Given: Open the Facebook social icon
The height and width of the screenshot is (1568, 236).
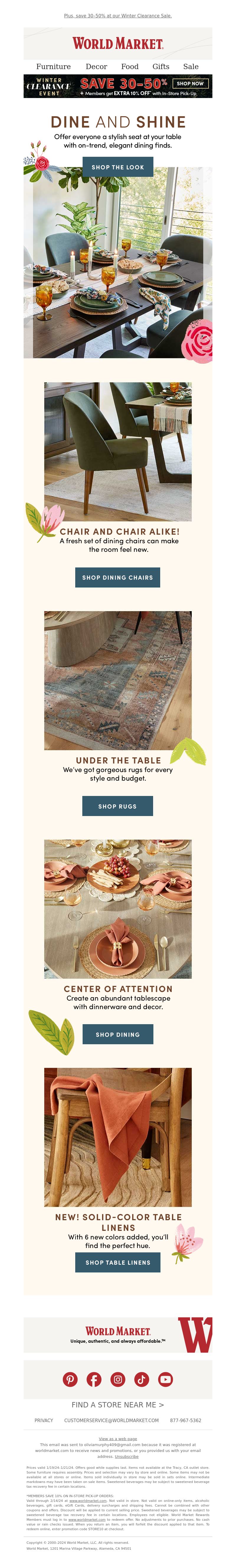Looking at the screenshot, I should point(94,1379).
